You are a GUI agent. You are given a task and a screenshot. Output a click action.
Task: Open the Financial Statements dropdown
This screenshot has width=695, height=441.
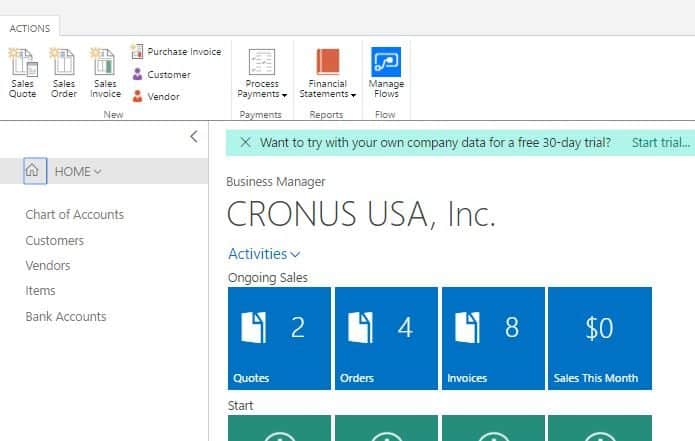(x=328, y=74)
